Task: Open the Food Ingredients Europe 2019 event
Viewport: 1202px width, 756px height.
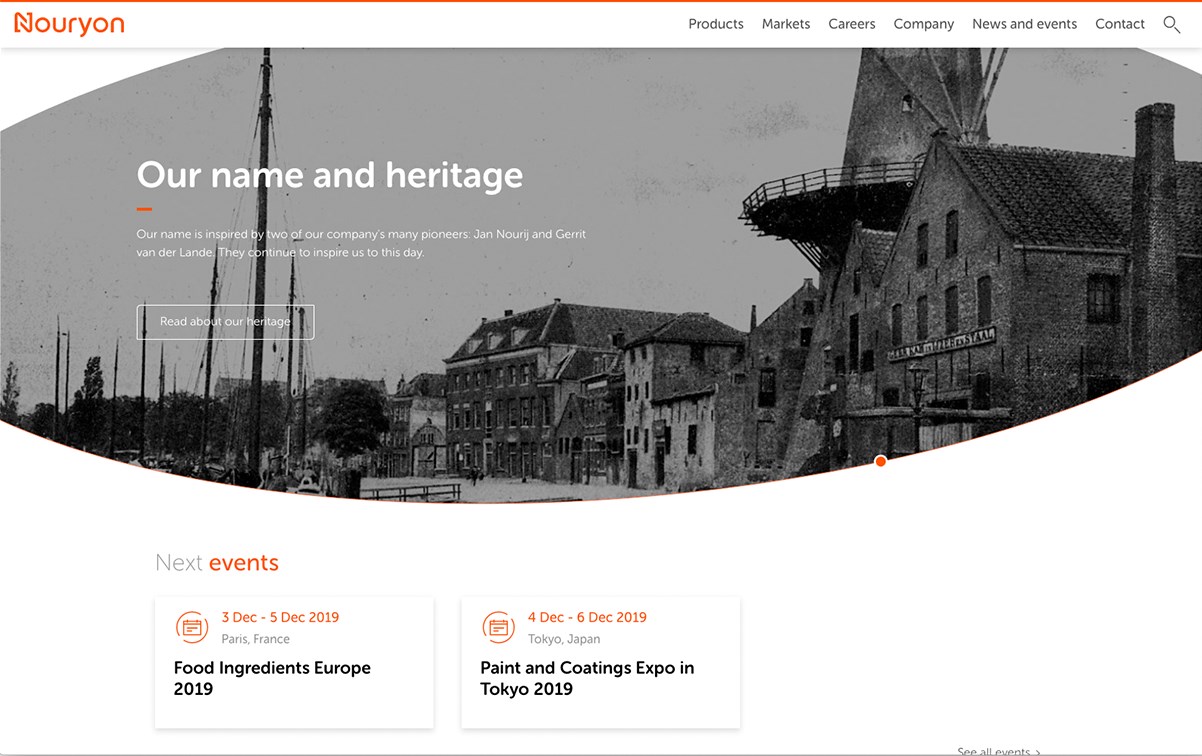Action: [x=272, y=678]
